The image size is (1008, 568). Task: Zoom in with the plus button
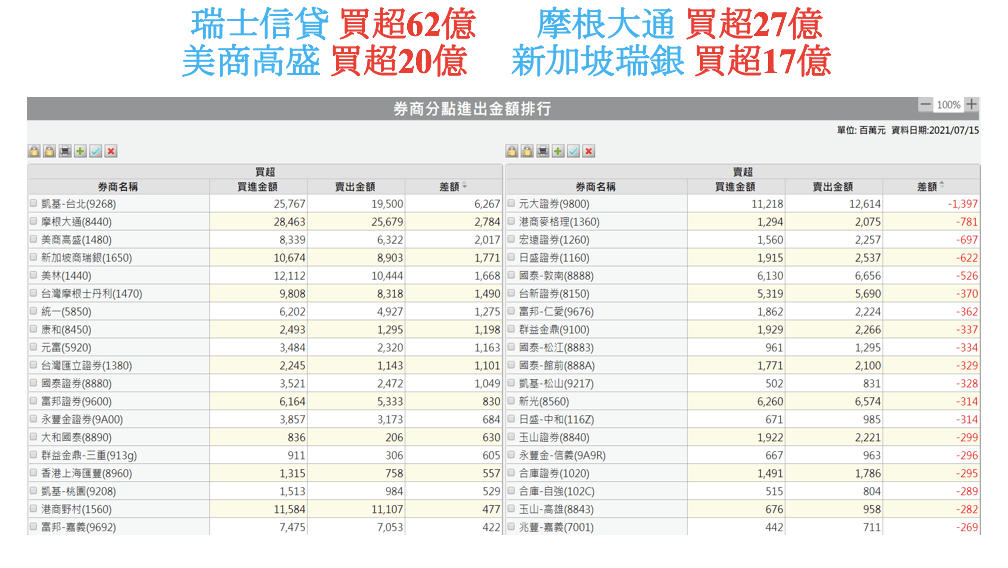(x=972, y=105)
